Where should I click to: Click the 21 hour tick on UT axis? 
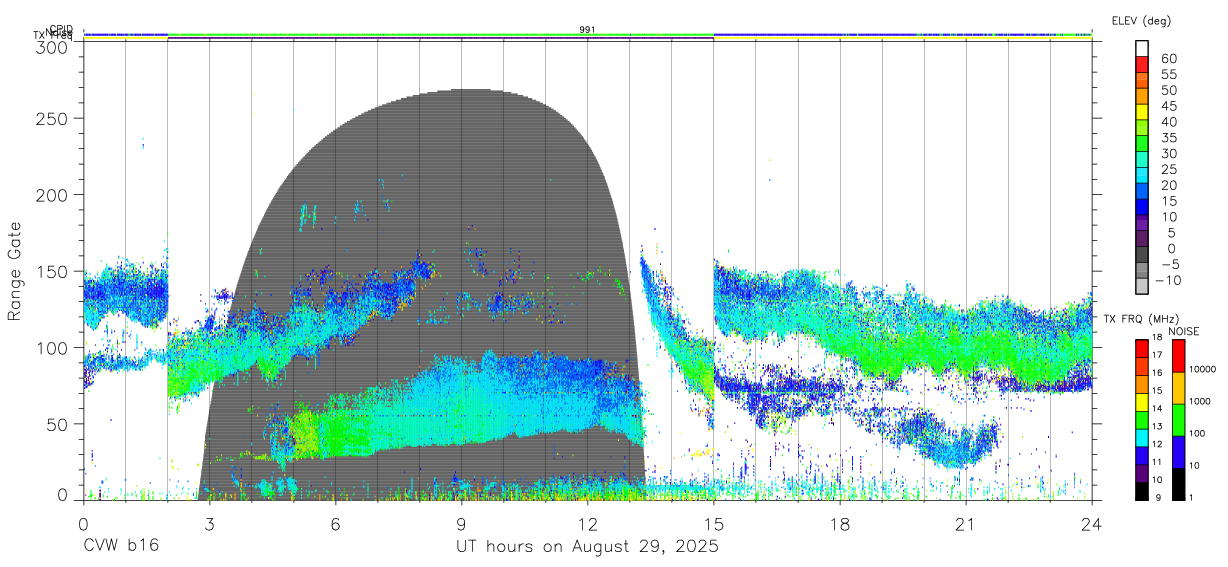click(966, 523)
